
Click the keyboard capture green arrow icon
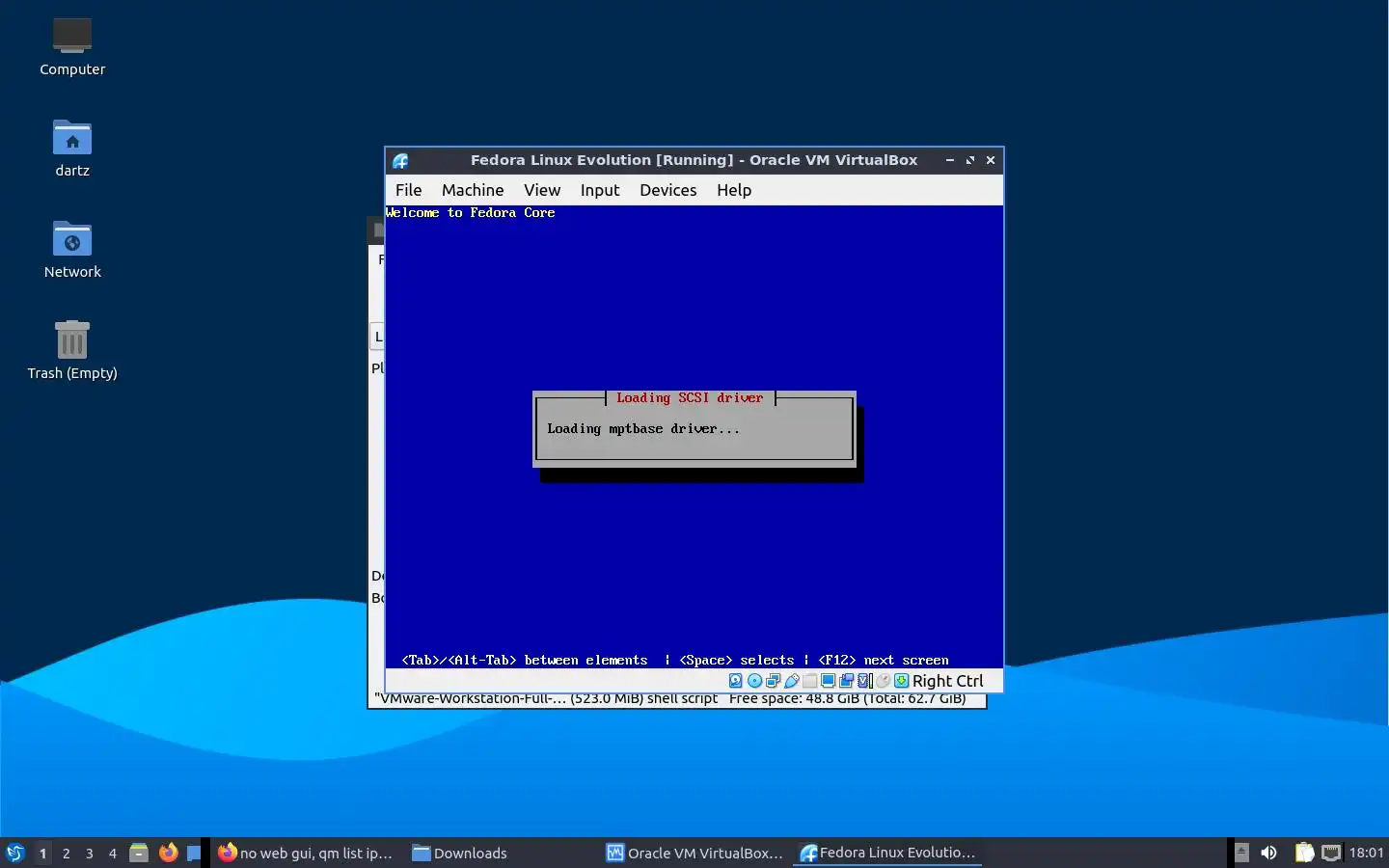901,681
